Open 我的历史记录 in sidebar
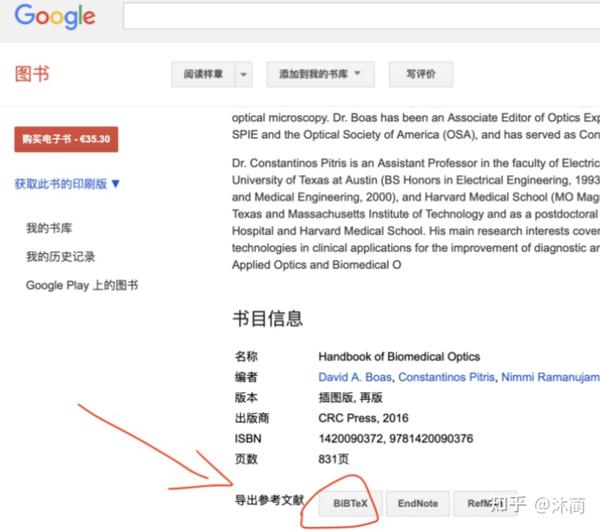Image resolution: width=600 pixels, height=530 pixels. (60, 257)
